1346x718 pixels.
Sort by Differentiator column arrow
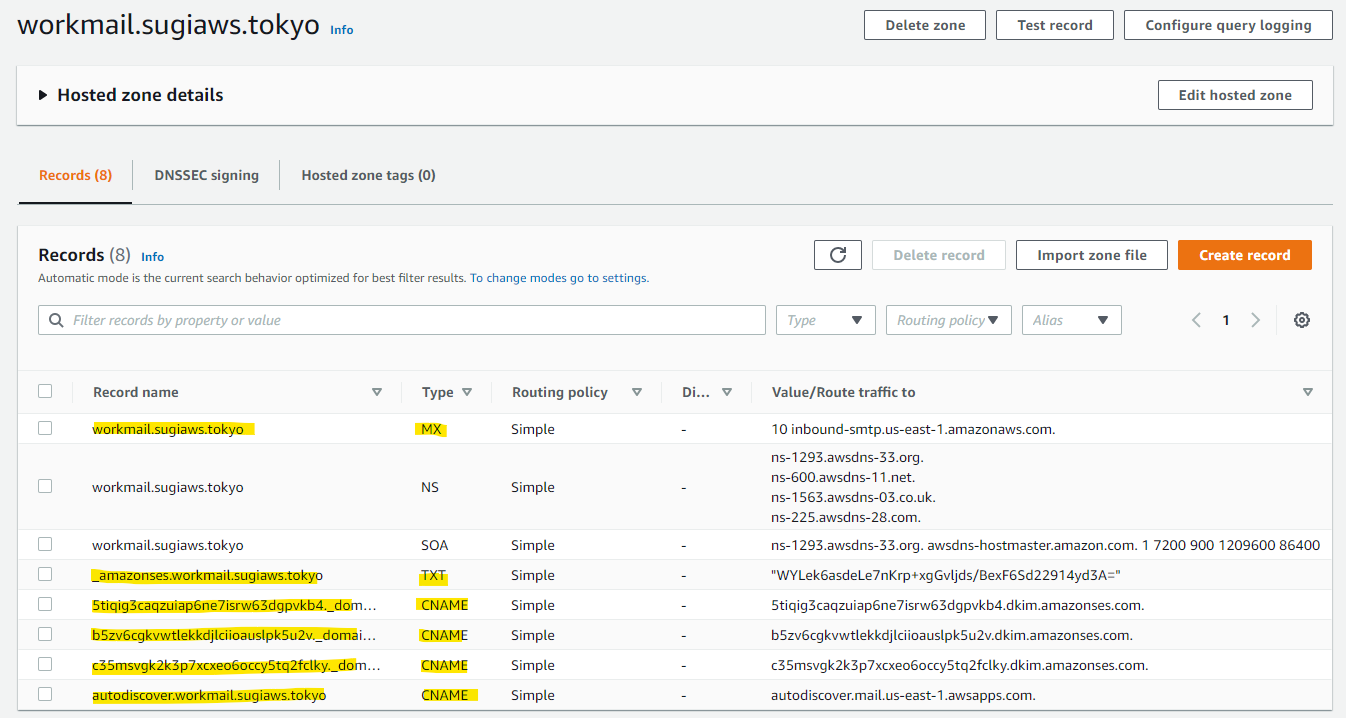tap(727, 392)
